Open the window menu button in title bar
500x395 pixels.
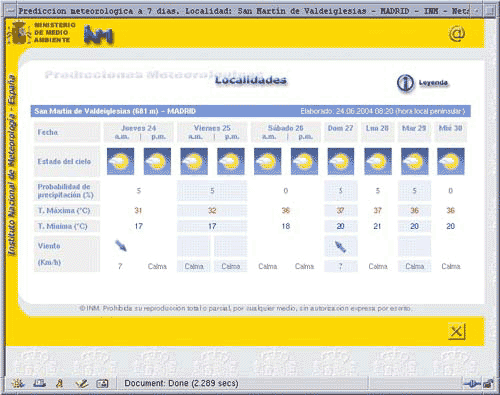[11, 11]
